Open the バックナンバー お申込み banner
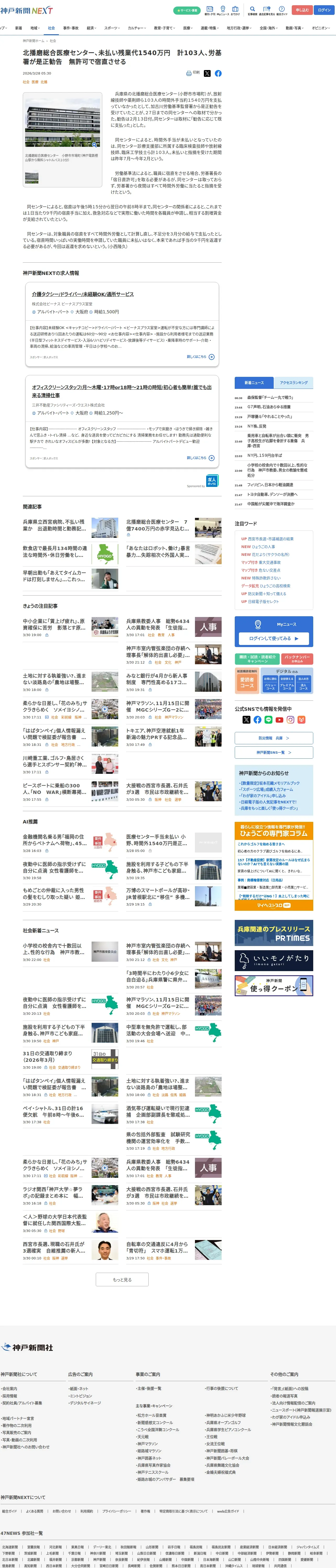The width and height of the screenshot is (336, 1568). [x=297, y=659]
